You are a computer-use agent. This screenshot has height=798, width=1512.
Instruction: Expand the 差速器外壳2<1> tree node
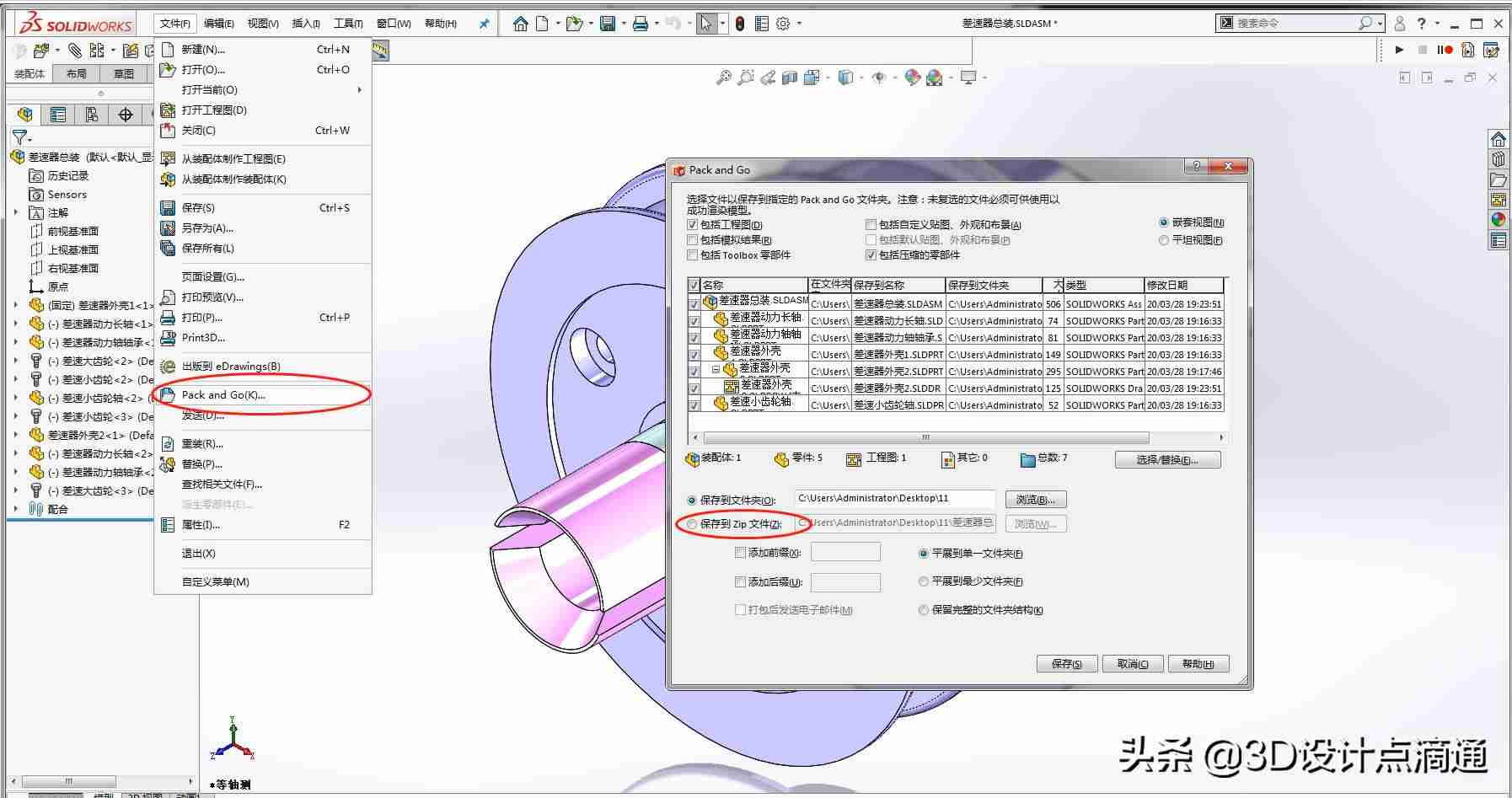coord(16,435)
